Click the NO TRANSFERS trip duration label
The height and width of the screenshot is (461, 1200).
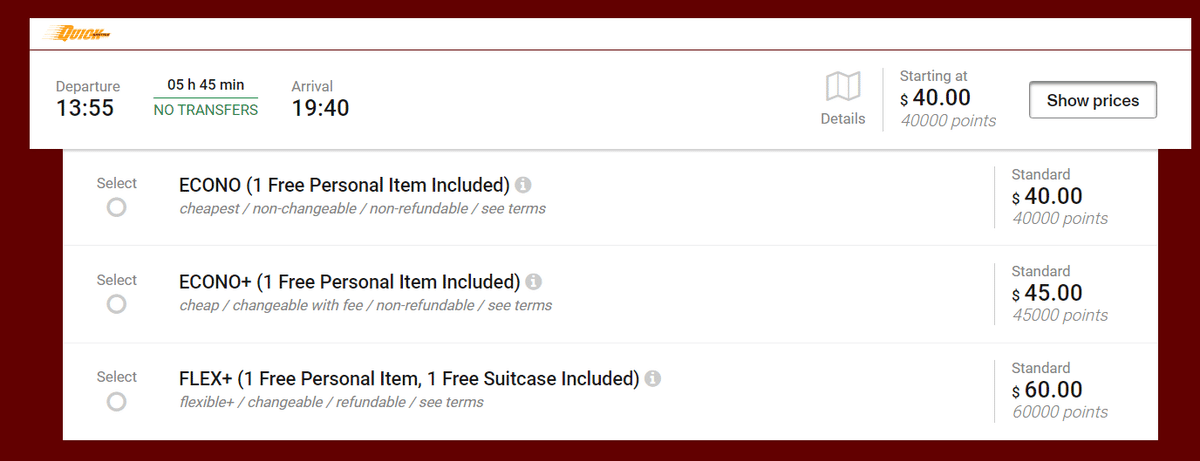pos(206,110)
